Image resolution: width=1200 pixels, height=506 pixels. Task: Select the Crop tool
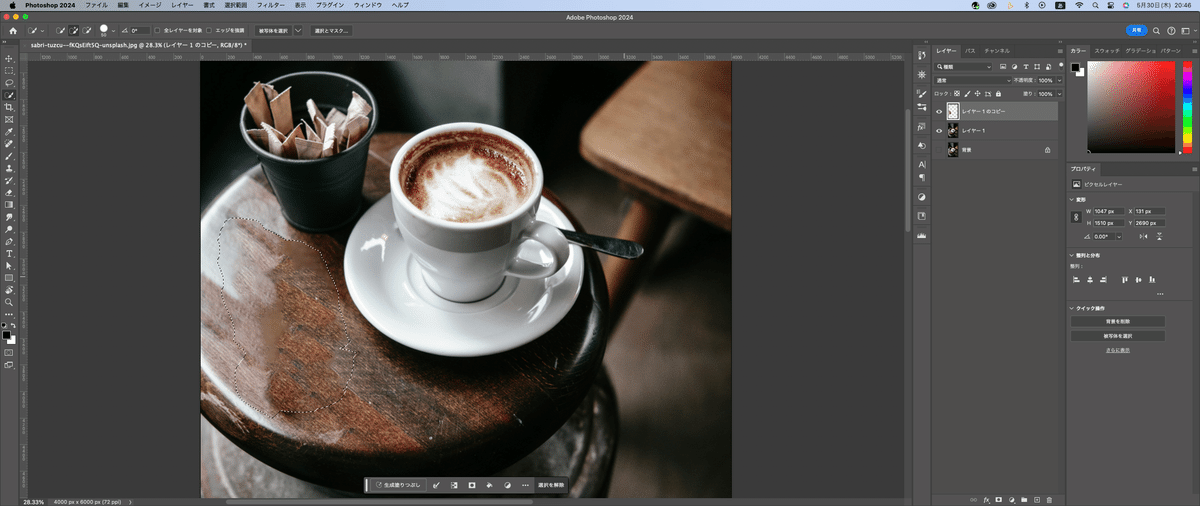coord(9,107)
